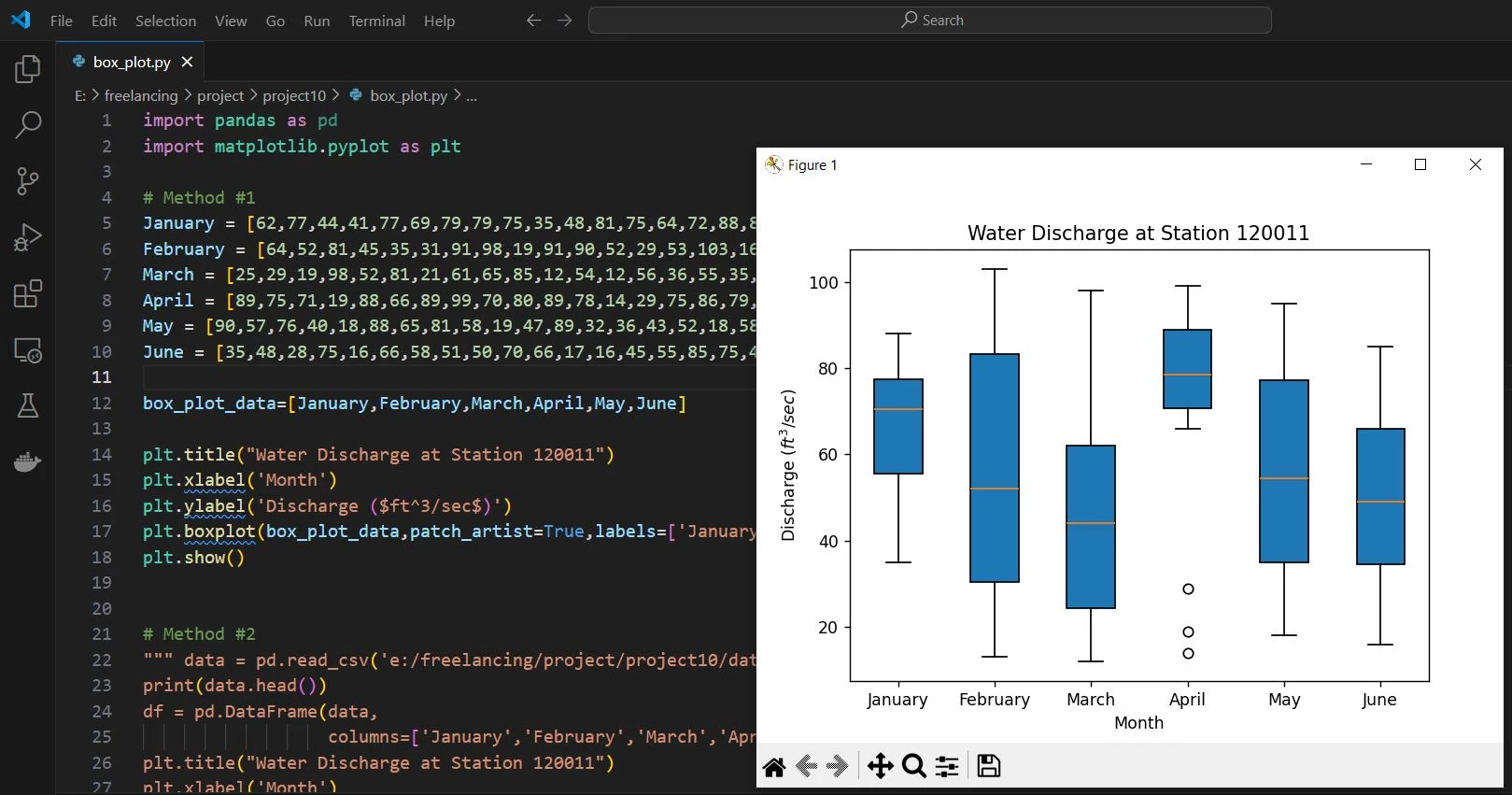
Task: Minimize the Figure 1 window
Action: tap(1366, 164)
